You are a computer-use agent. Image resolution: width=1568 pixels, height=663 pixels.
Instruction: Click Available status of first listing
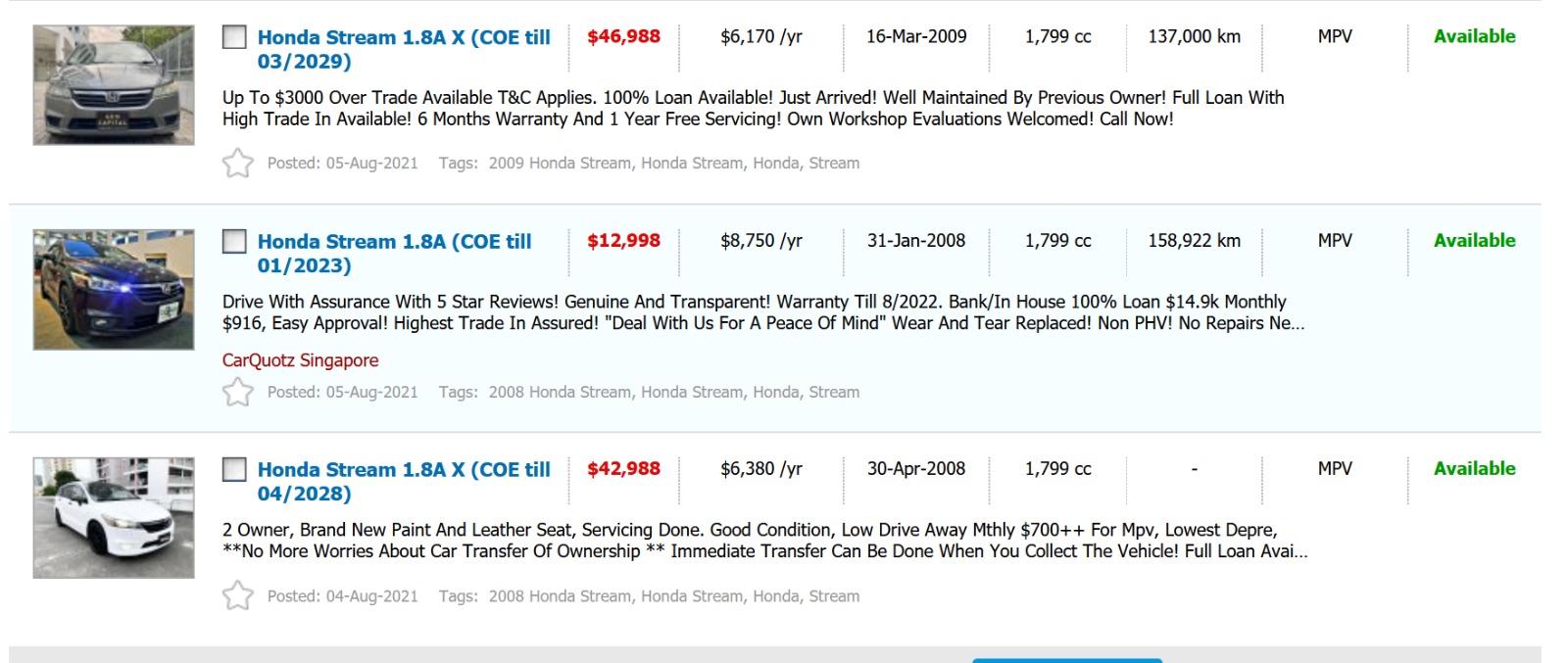click(1474, 37)
